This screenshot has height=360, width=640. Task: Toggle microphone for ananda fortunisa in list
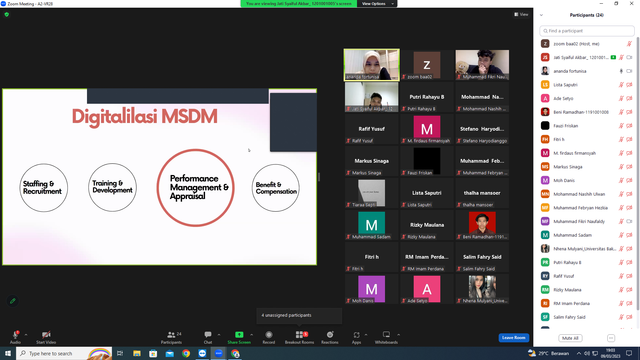coord(621,71)
